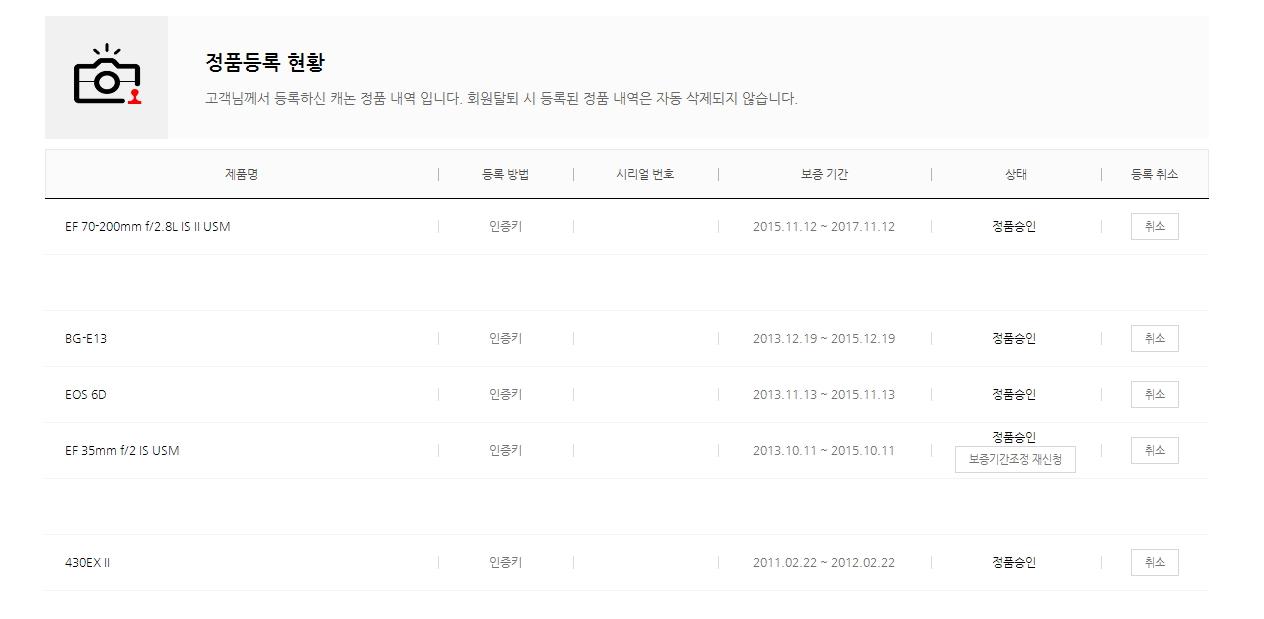
Task: Cancel registration for EF 70-200mm f/2.8L lens
Action: [1154, 227]
